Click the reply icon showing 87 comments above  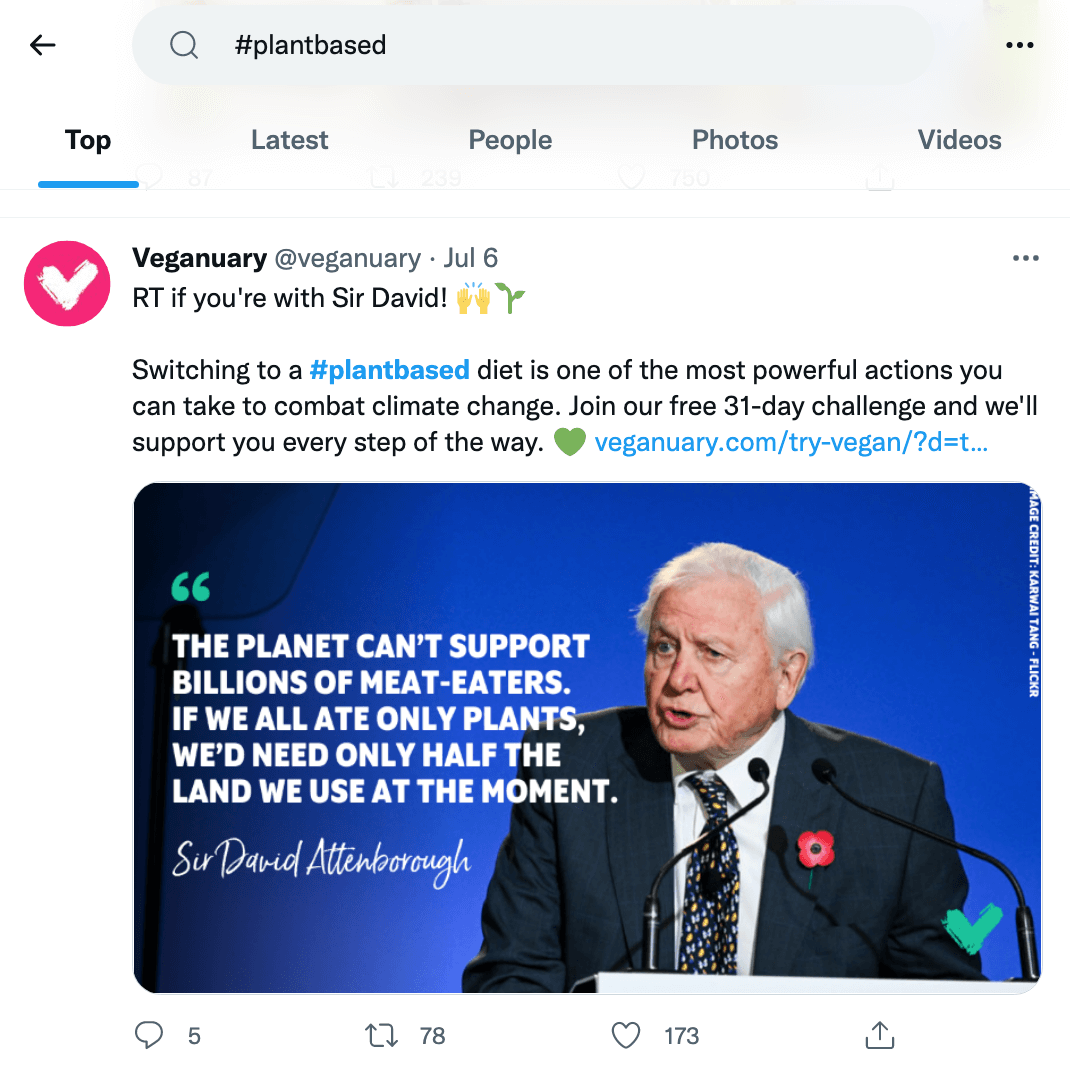click(149, 176)
